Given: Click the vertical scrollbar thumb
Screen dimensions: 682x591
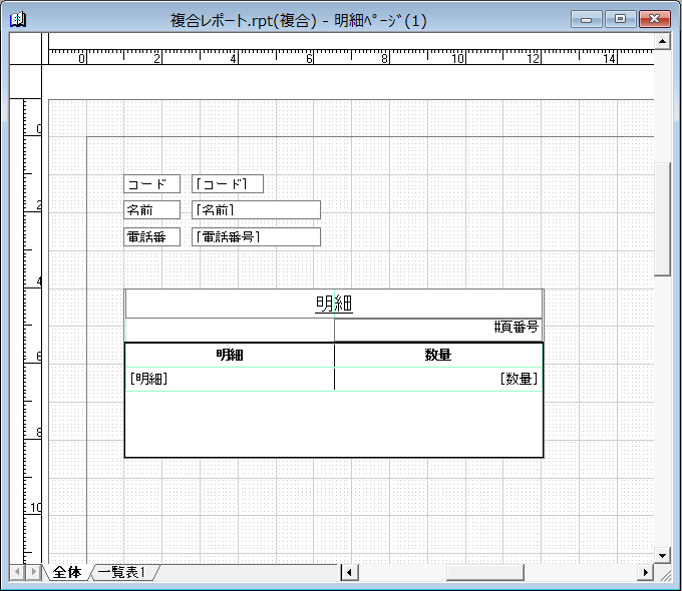Looking at the screenshot, I should click(663, 220).
